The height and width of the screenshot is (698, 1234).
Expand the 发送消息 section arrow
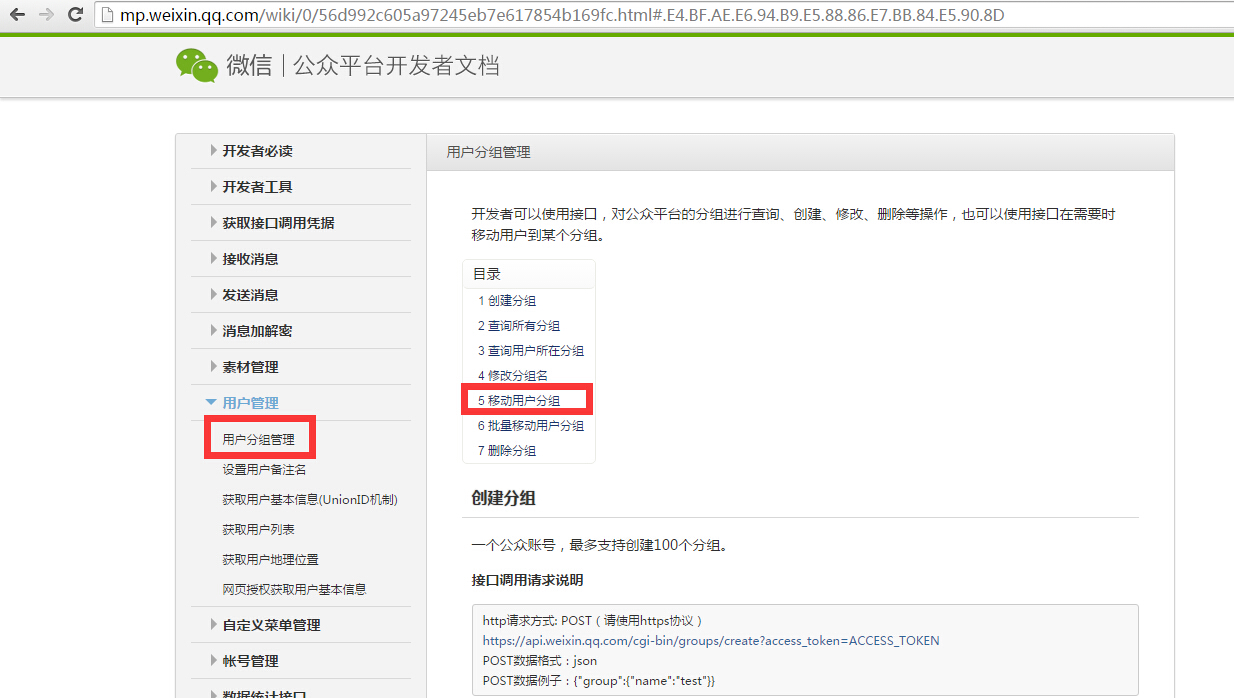(x=213, y=294)
